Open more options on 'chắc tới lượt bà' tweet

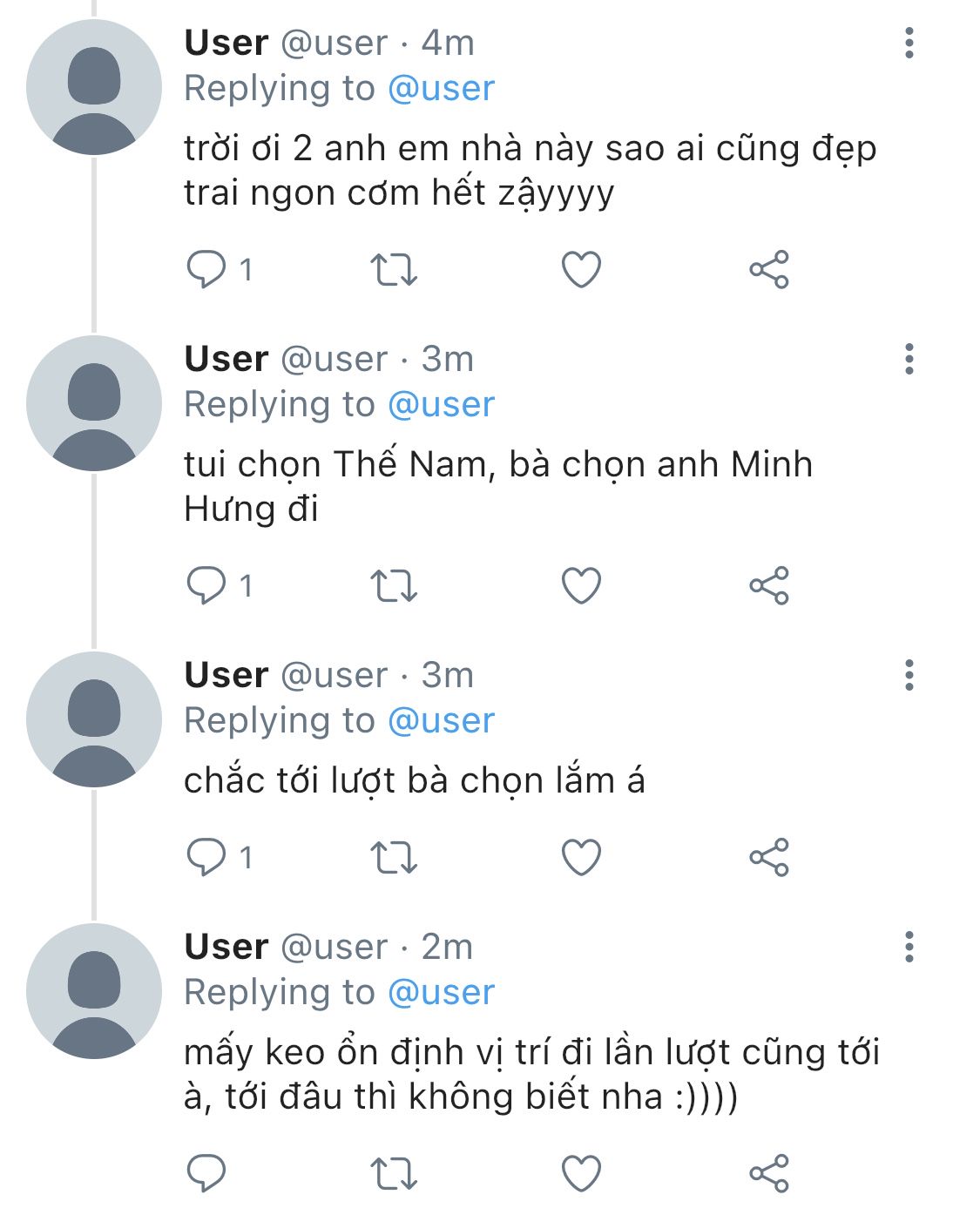909,675
